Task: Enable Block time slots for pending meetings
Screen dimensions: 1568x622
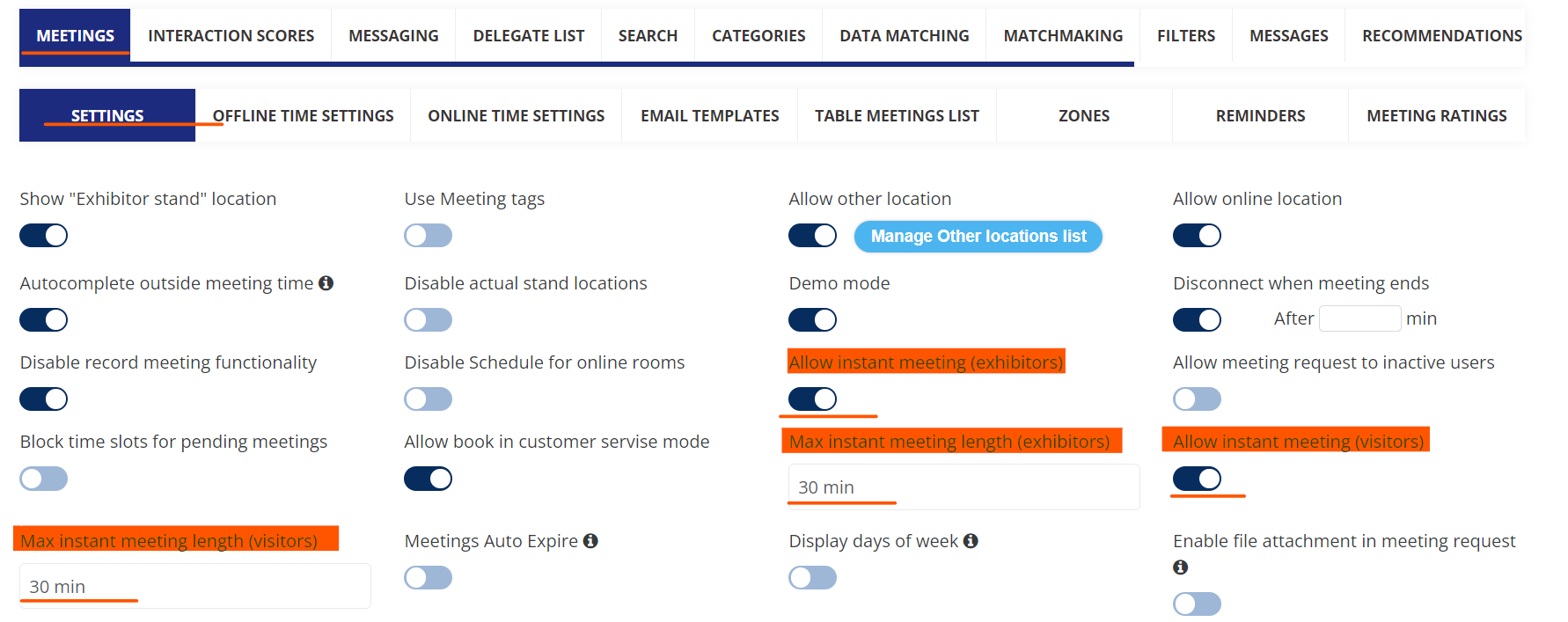Action: point(44,479)
